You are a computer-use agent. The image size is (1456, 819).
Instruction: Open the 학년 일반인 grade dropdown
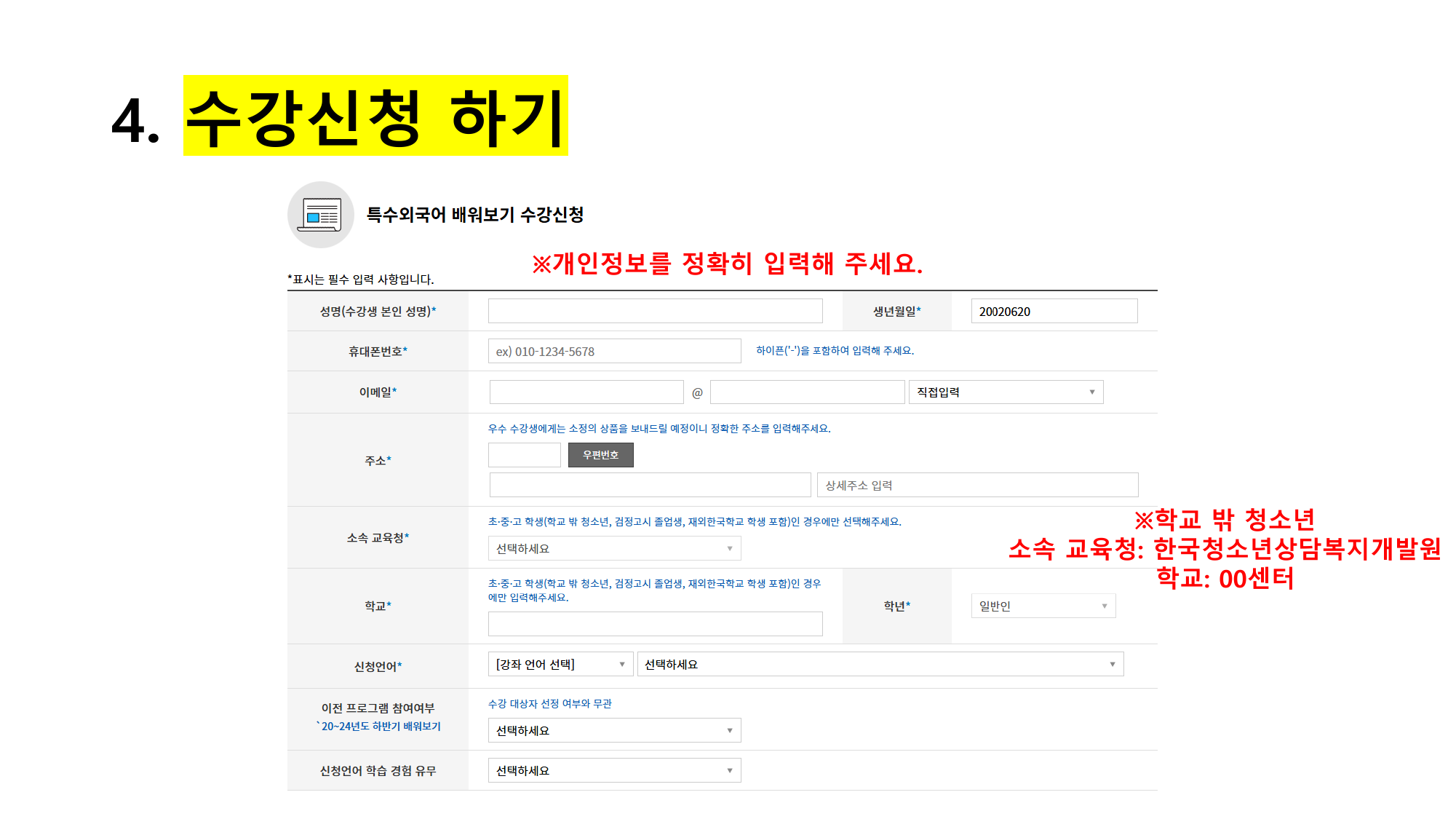1043,606
